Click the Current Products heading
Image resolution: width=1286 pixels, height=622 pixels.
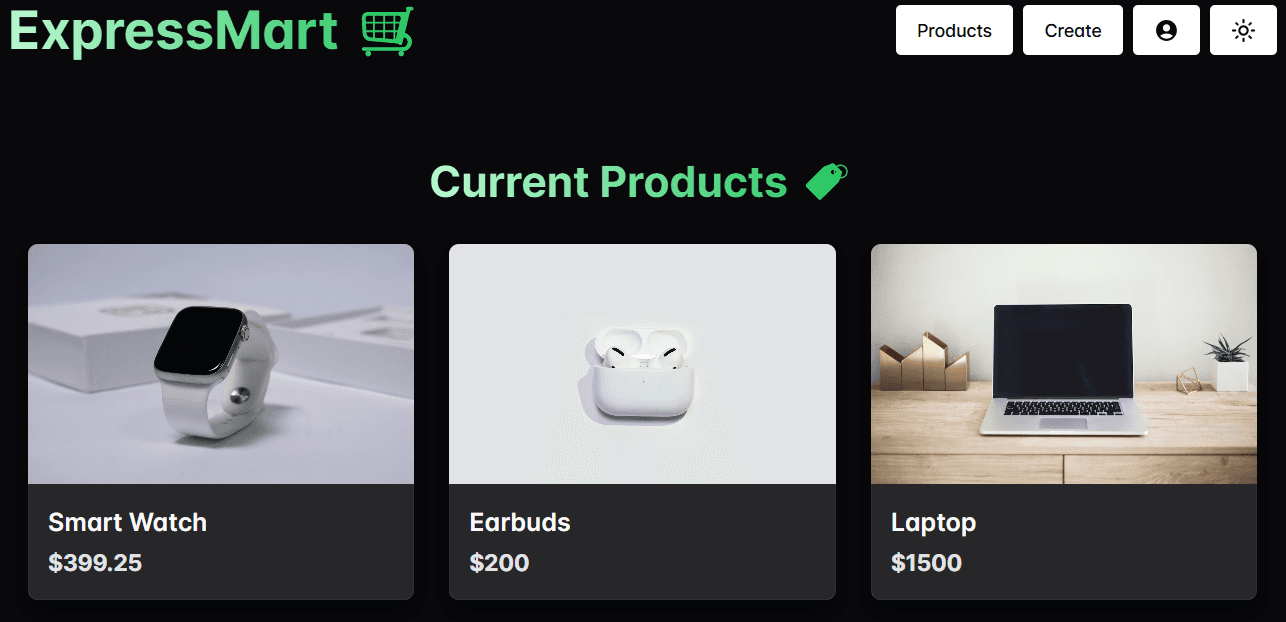tap(608, 182)
